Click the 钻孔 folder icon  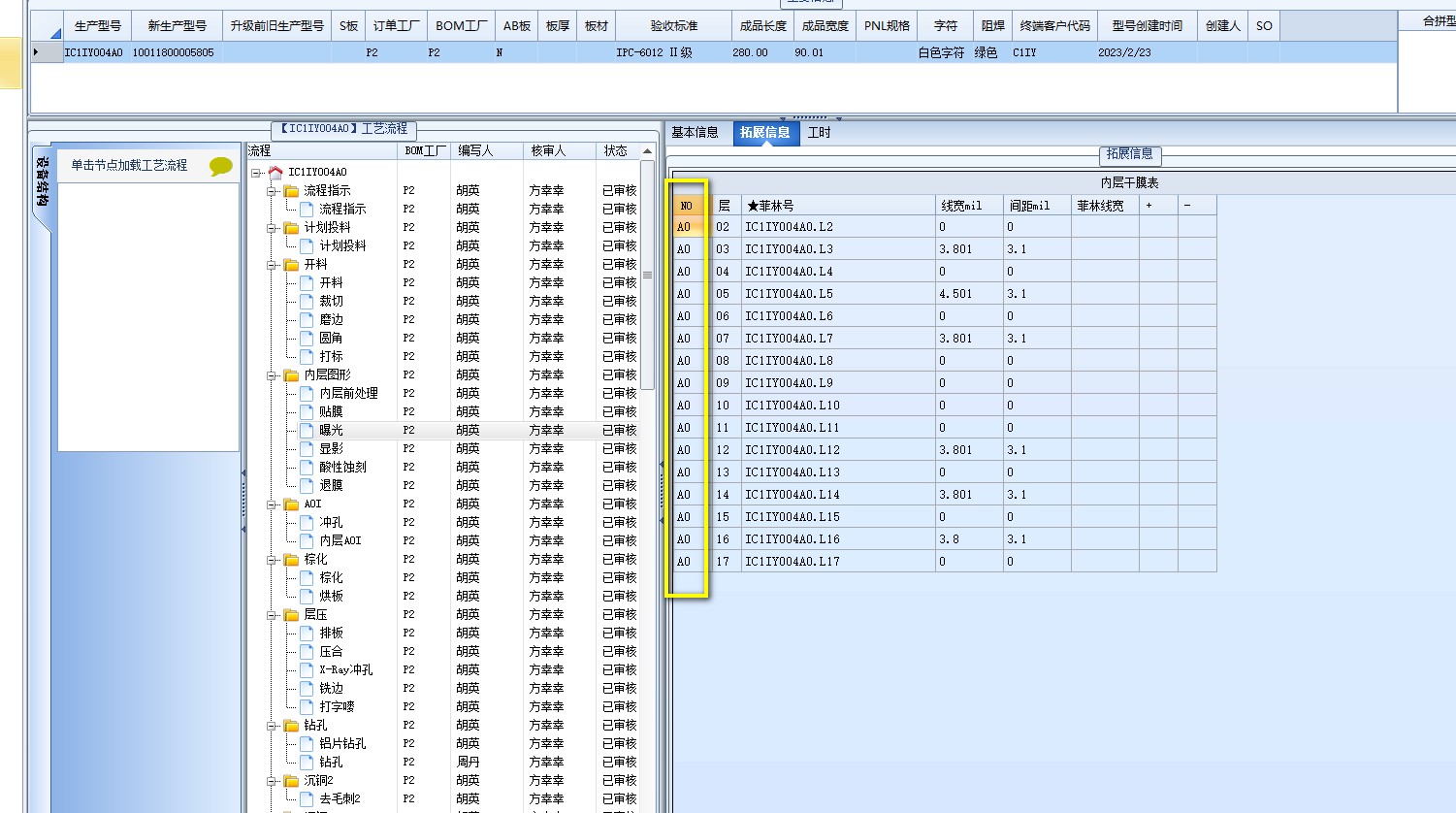click(291, 726)
